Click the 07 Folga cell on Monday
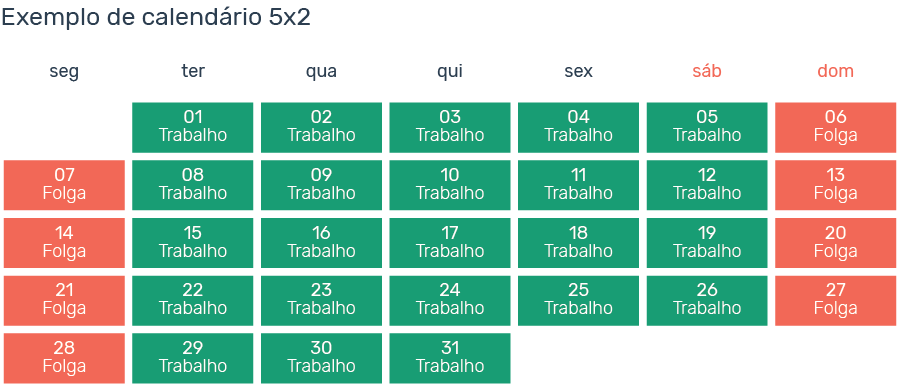Viewport: 900px width, 392px height. 64,185
